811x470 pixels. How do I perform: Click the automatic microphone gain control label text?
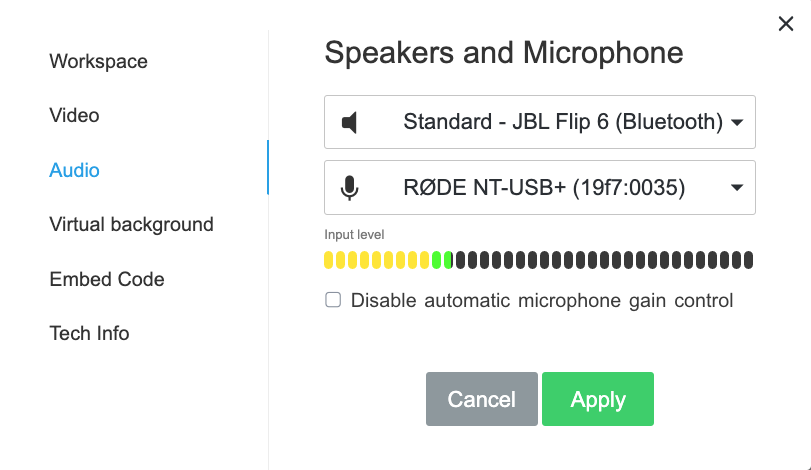[542, 300]
